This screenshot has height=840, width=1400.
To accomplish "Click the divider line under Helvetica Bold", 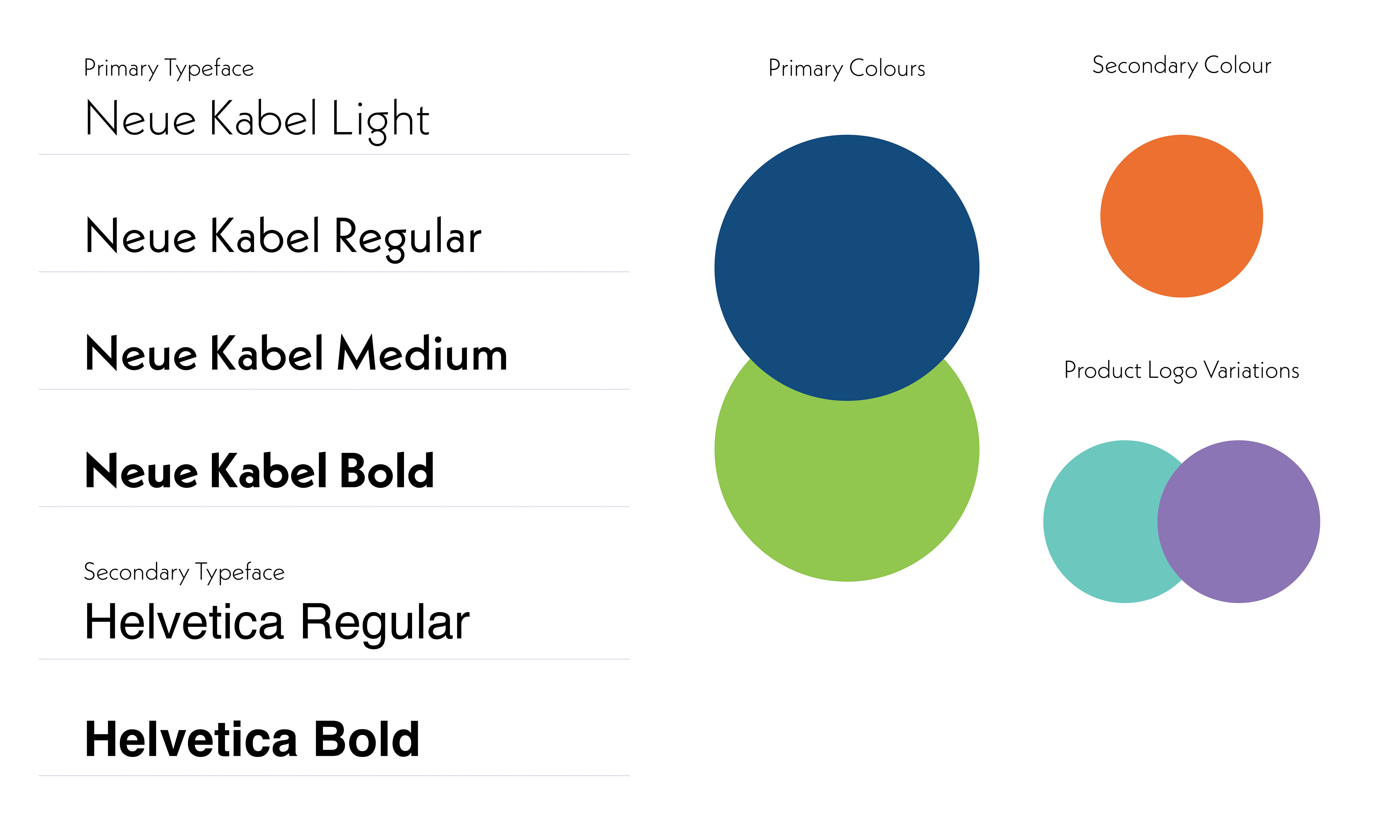I will pyautogui.click(x=334, y=775).
